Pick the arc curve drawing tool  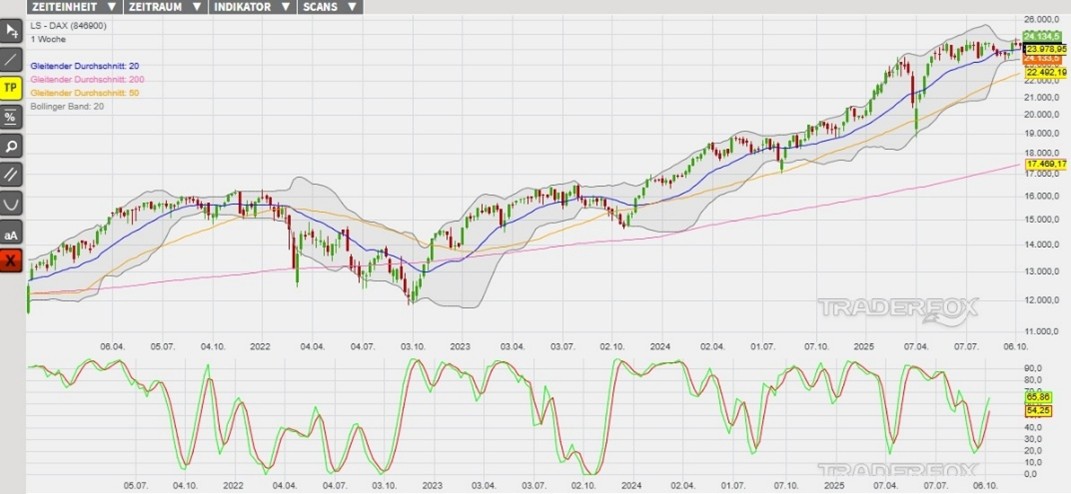(x=11, y=204)
